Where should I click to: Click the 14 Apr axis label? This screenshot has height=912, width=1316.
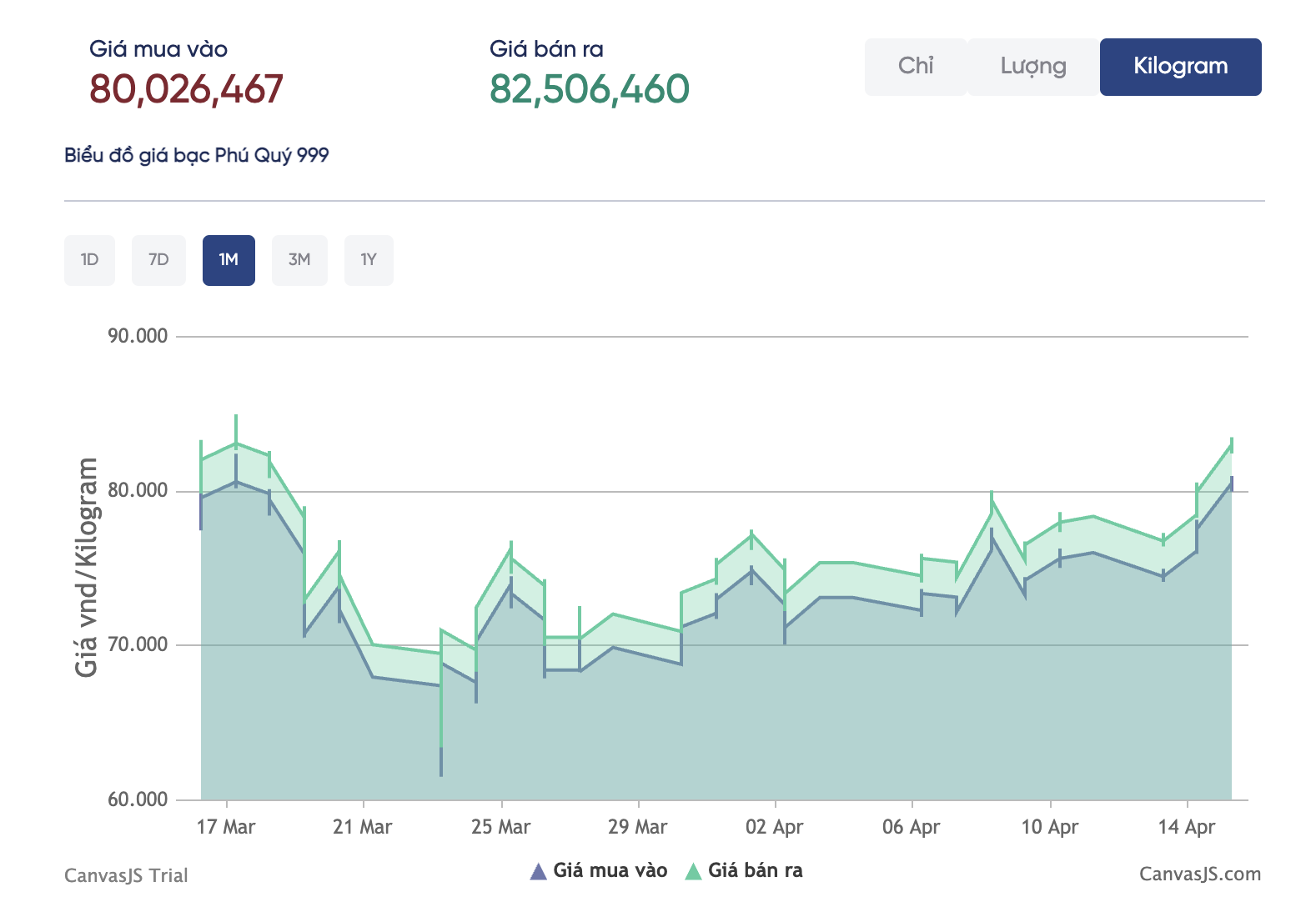1186,827
